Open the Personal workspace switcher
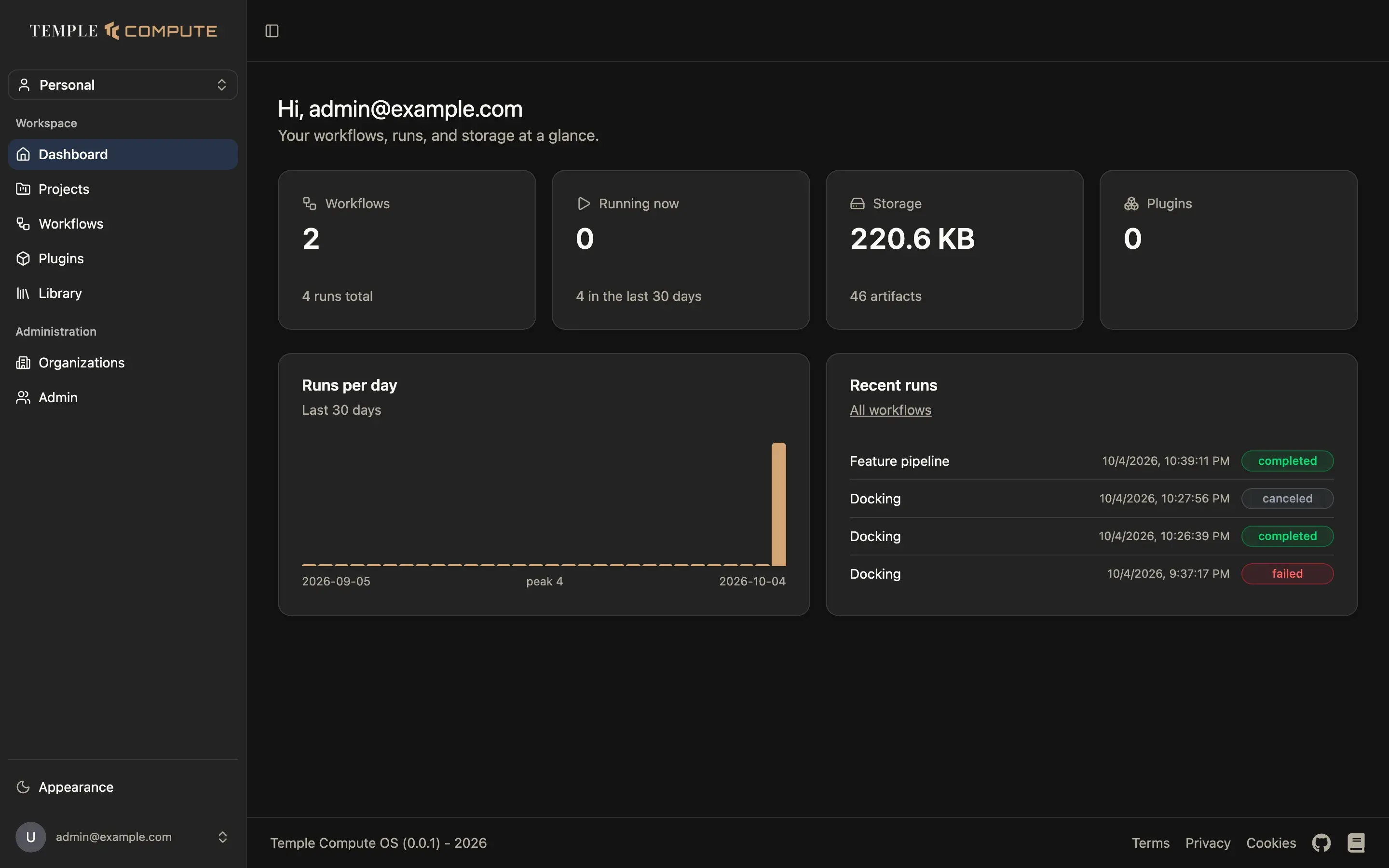1389x868 pixels. coord(123,85)
